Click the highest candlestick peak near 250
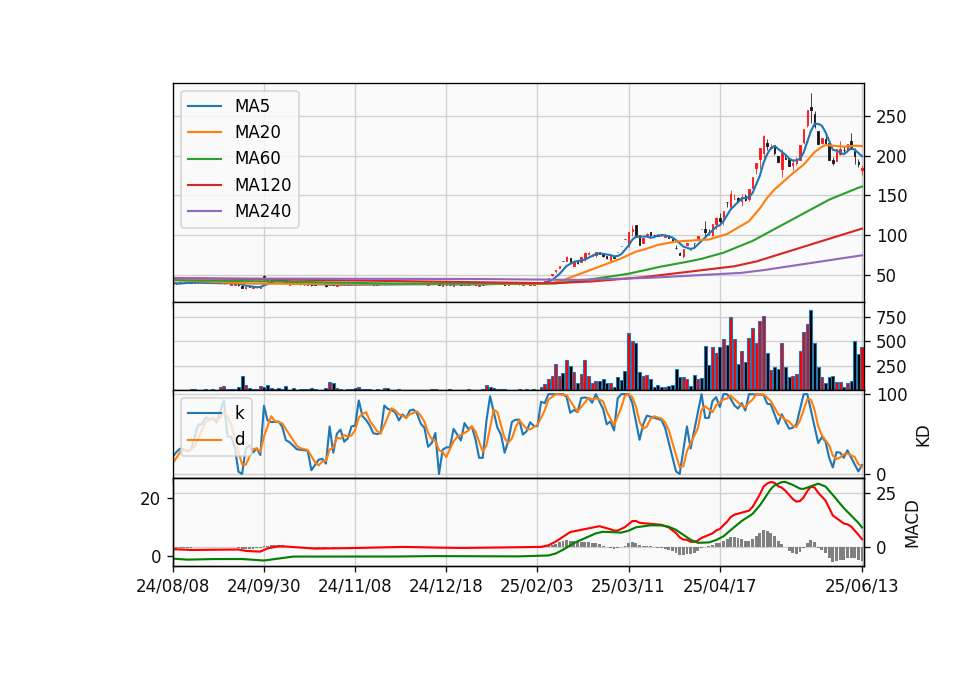Screen dimensions: 960x690 811,109
